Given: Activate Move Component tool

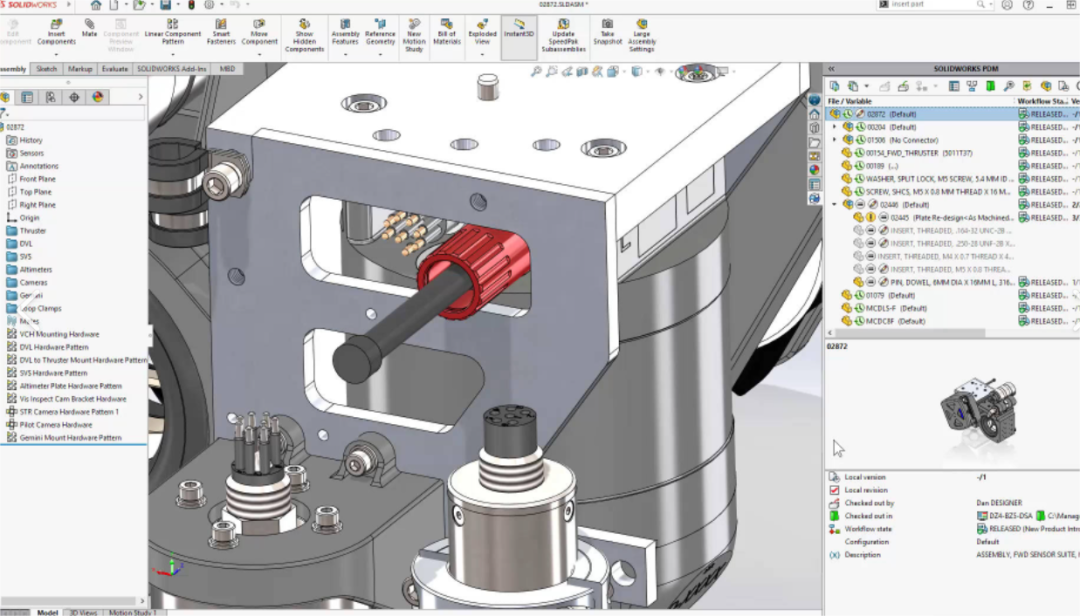Looking at the screenshot, I should click(x=259, y=32).
